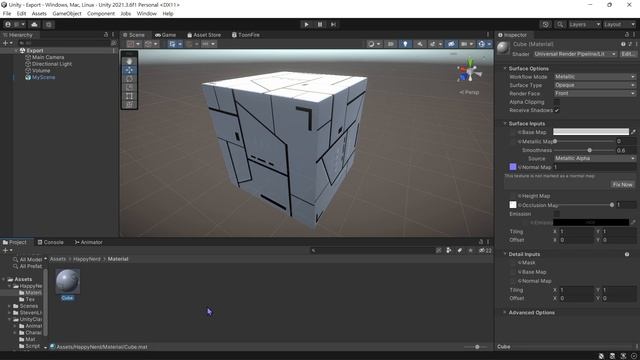Open the Surface Type dropdown
Viewport: 640px width, 360px height.
(595, 85)
